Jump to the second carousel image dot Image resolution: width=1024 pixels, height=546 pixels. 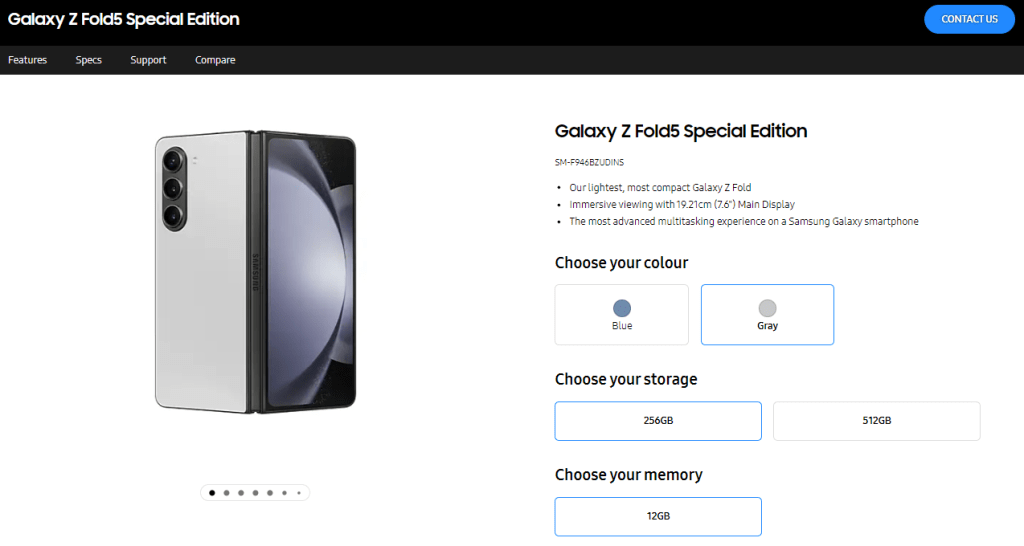pos(227,492)
